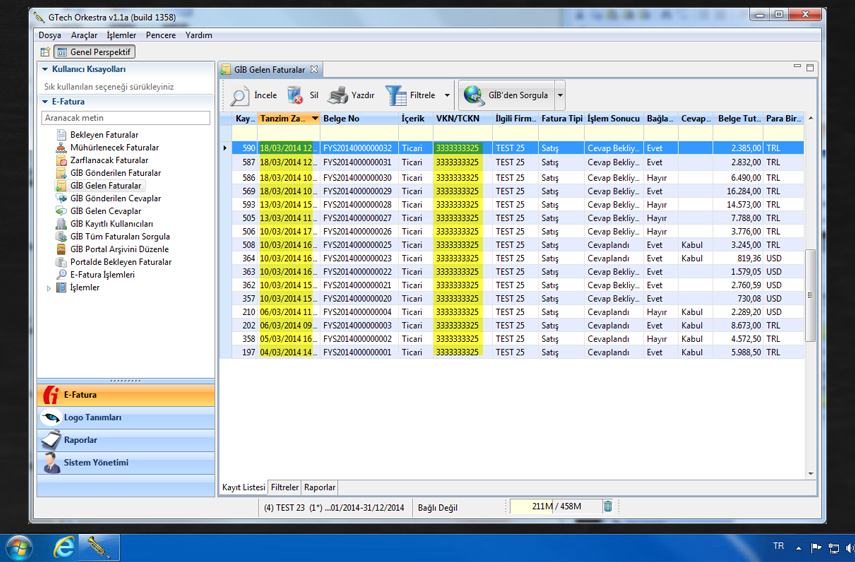Collapse the Kullanıcı Kısayolları section
Image resolution: width=855 pixels, height=562 pixels.
(x=45, y=69)
